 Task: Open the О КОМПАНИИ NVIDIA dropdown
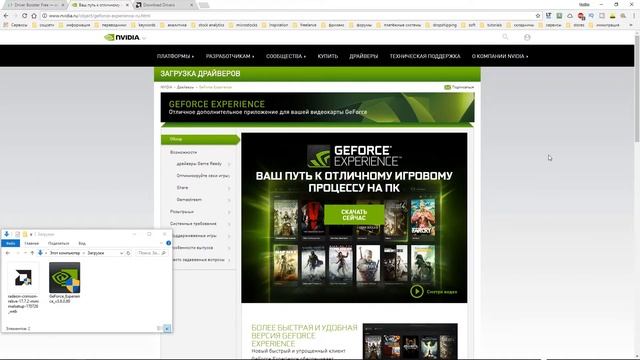500,56
